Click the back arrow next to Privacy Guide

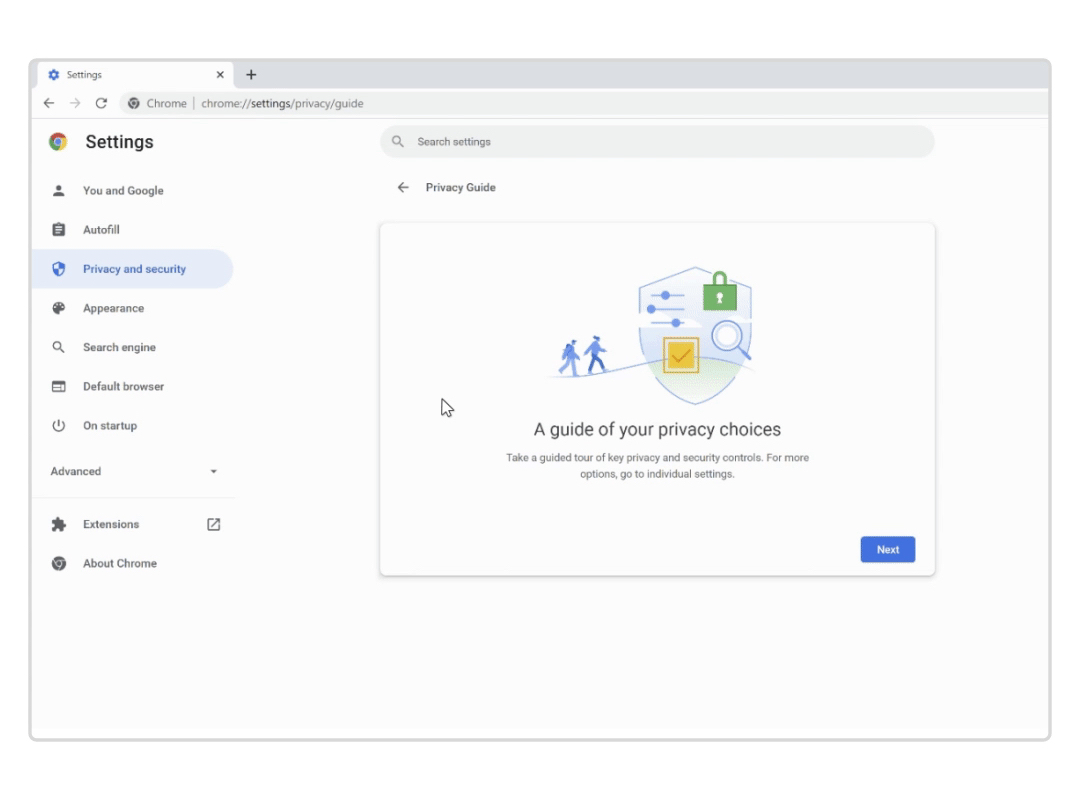click(x=403, y=187)
